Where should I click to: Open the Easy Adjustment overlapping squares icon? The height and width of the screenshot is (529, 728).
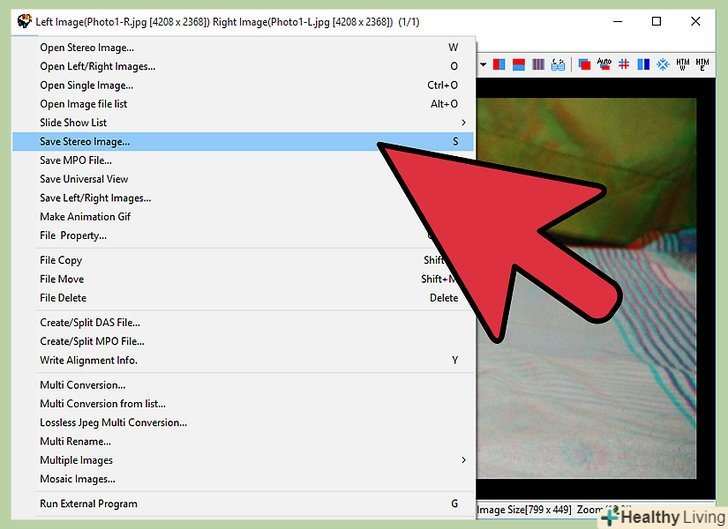pos(584,64)
